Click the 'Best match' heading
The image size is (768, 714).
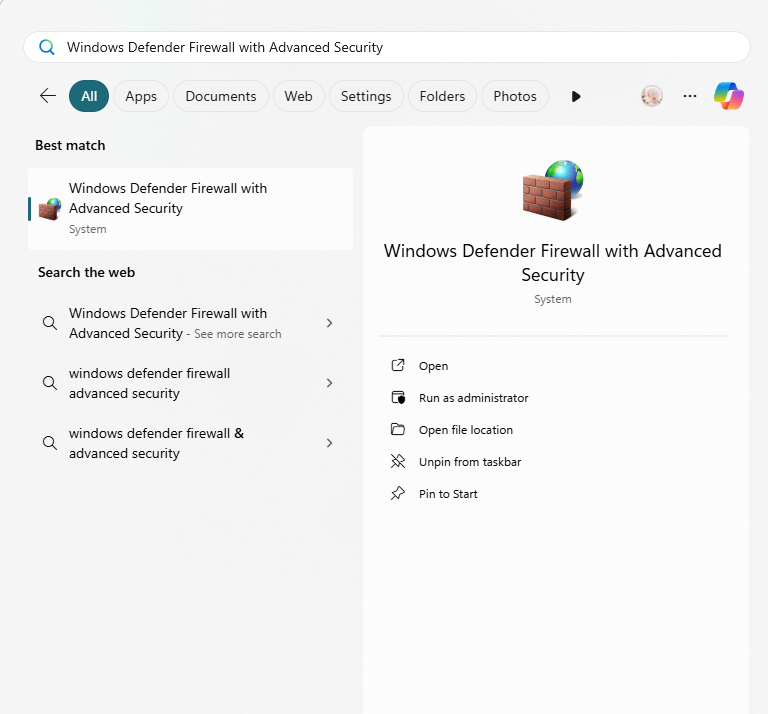[70, 145]
